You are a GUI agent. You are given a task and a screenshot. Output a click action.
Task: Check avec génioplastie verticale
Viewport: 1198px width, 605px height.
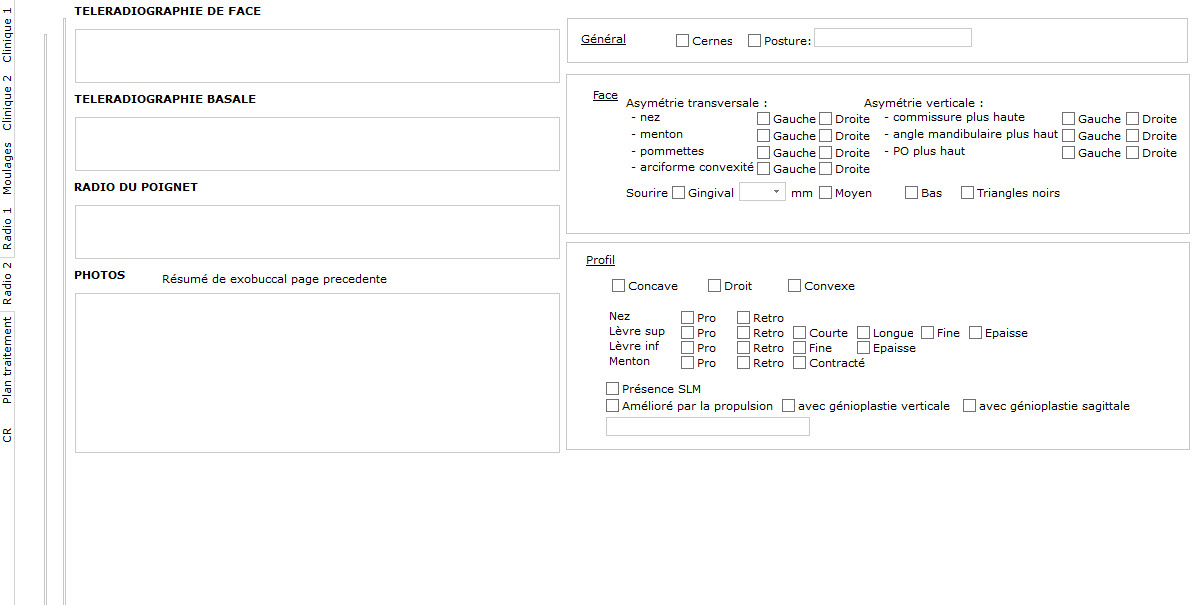tap(788, 406)
